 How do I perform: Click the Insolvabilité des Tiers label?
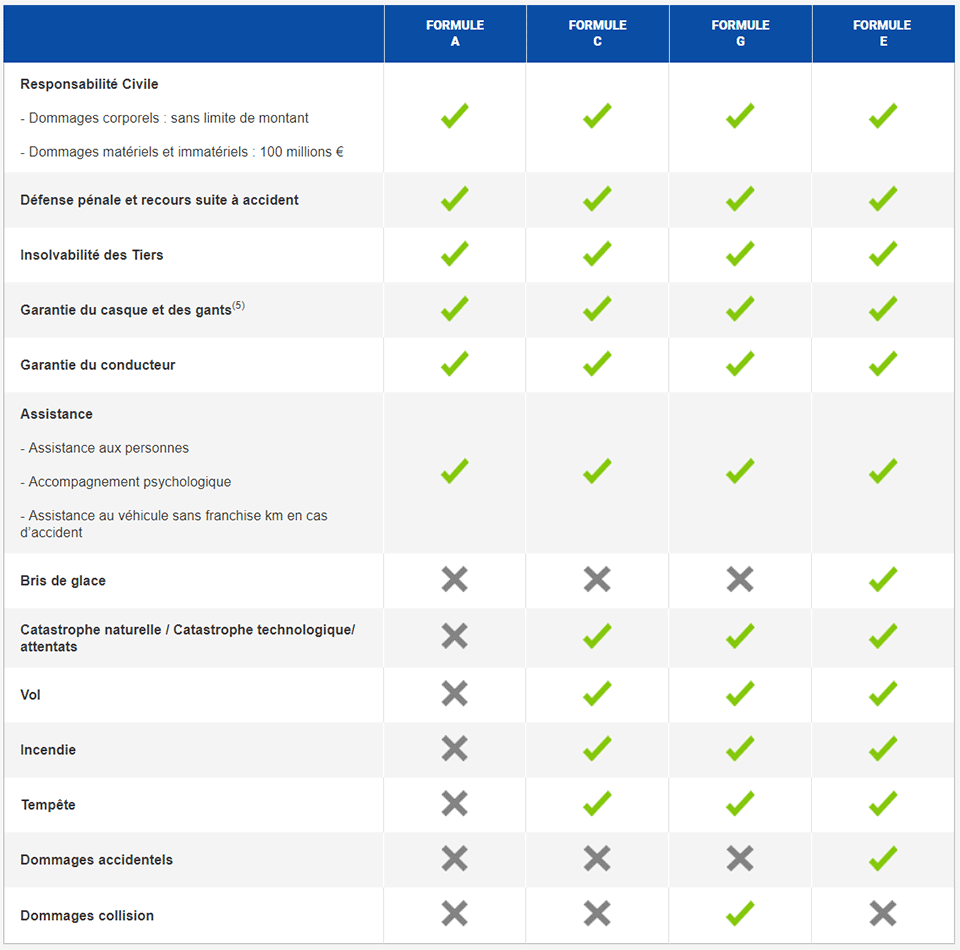92,255
